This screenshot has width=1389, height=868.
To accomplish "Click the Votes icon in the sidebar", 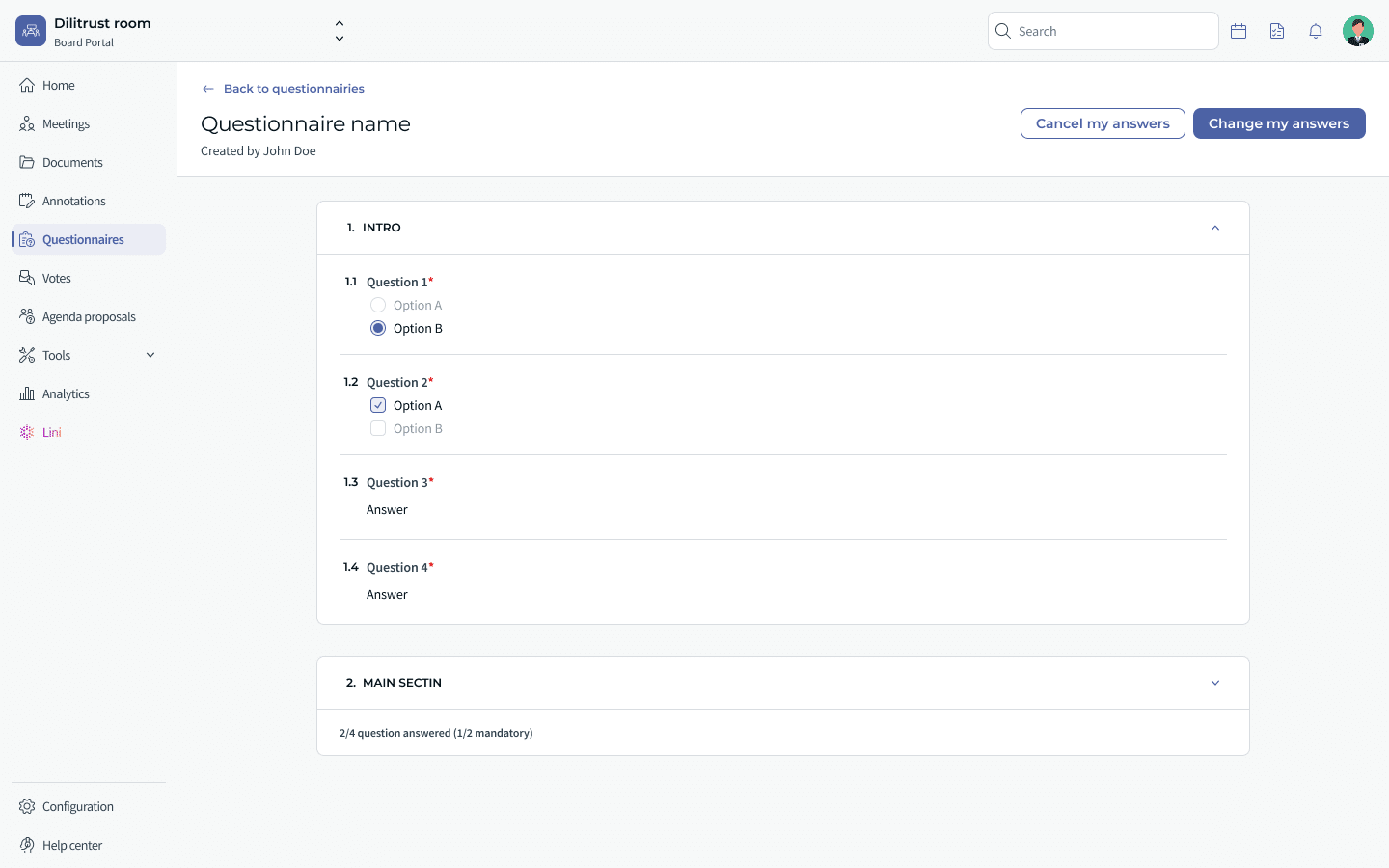I will point(27,278).
